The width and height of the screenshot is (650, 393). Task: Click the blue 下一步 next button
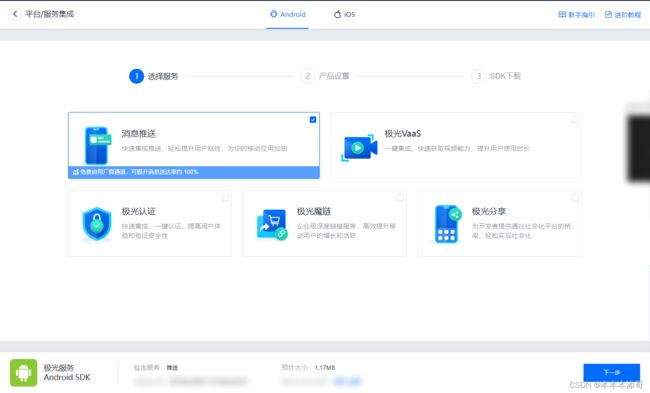pyautogui.click(x=611, y=372)
